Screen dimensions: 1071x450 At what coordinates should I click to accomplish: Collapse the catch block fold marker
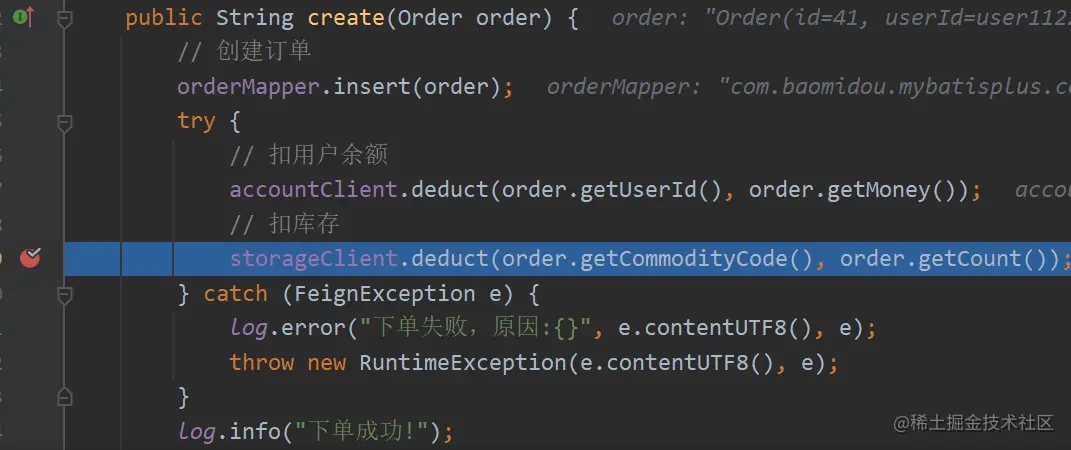[65, 294]
